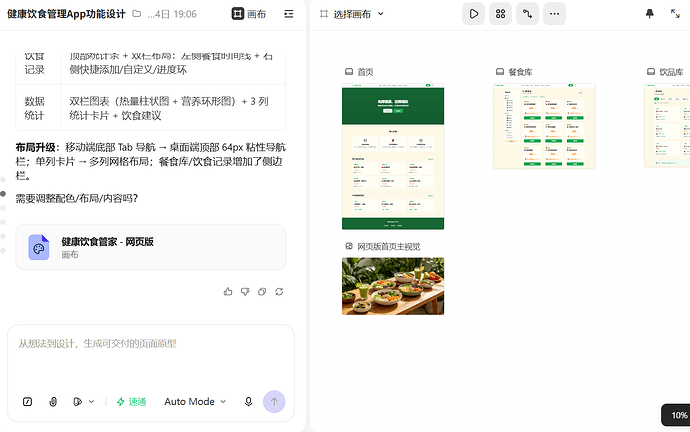Click the microphone voice input icon

click(249, 402)
